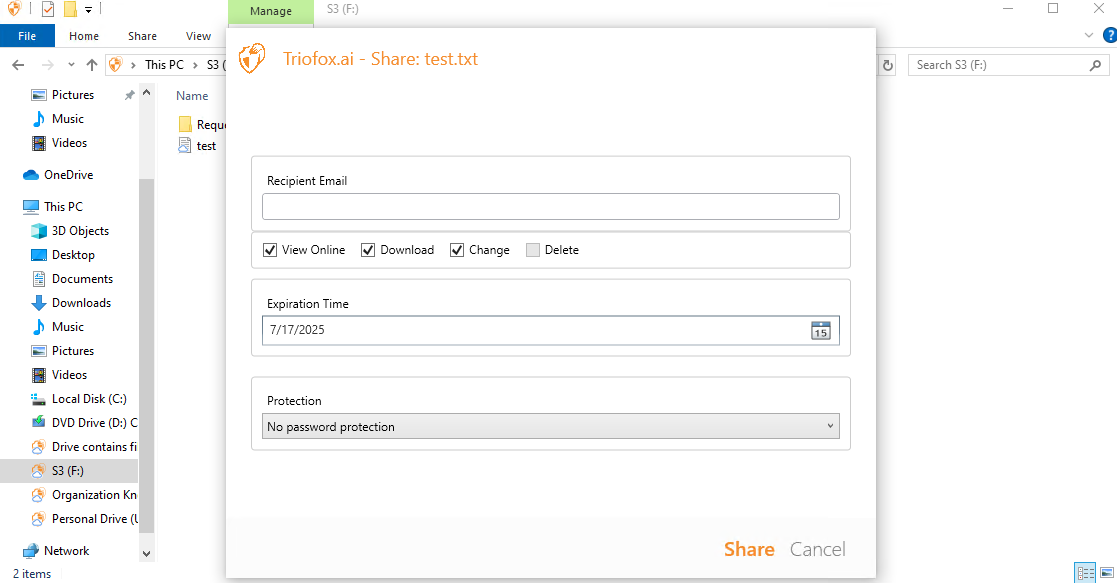Image resolution: width=1117 pixels, height=583 pixels.
Task: Open recent locations dropdown arrow
Action: [71, 65]
